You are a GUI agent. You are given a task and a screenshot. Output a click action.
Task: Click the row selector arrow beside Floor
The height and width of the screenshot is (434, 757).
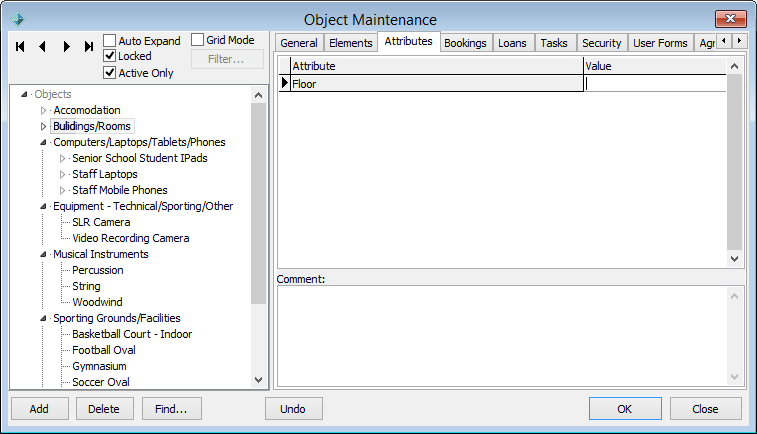tap(284, 83)
